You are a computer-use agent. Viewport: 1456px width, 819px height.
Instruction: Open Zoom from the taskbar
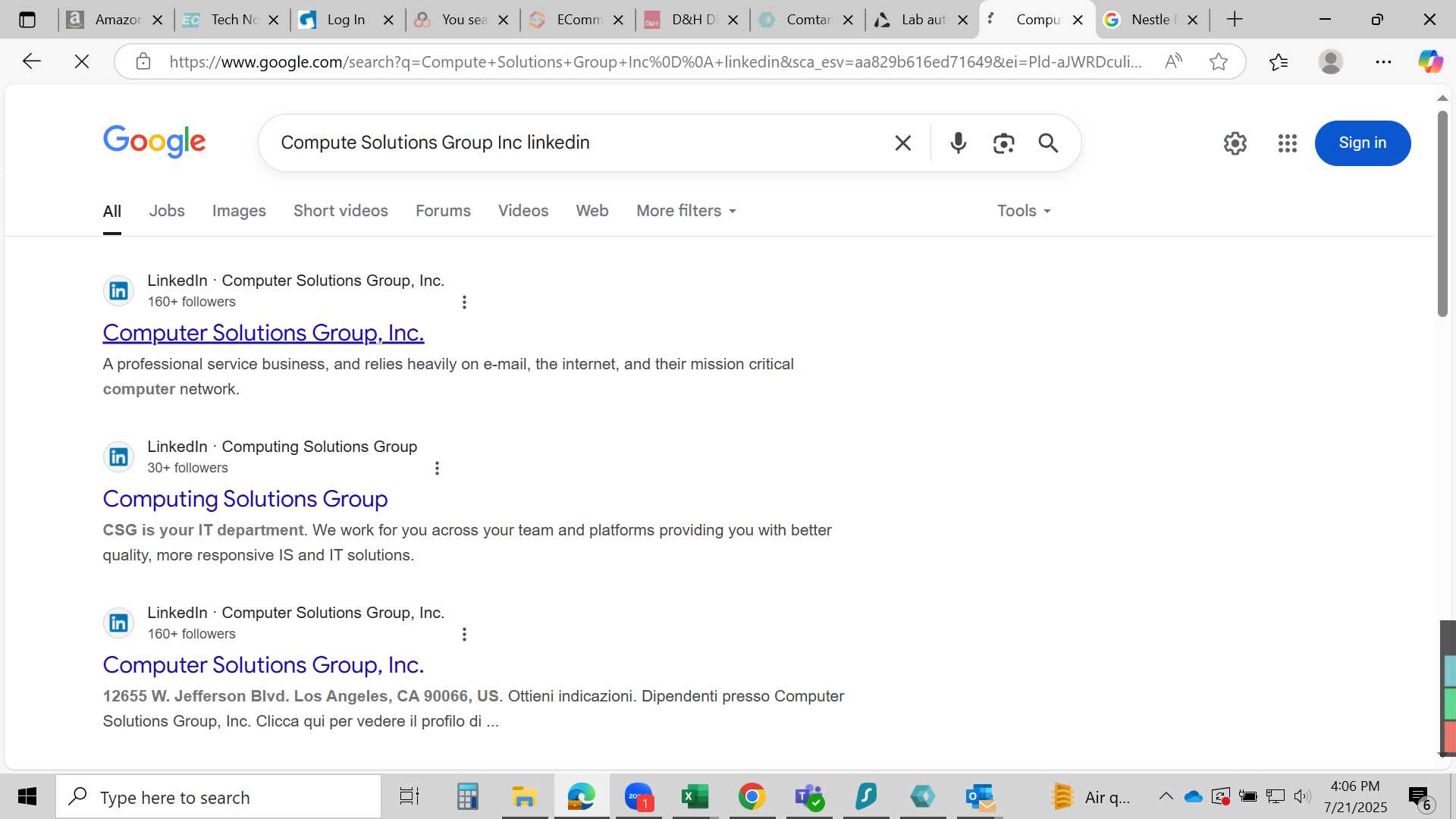[x=639, y=797]
